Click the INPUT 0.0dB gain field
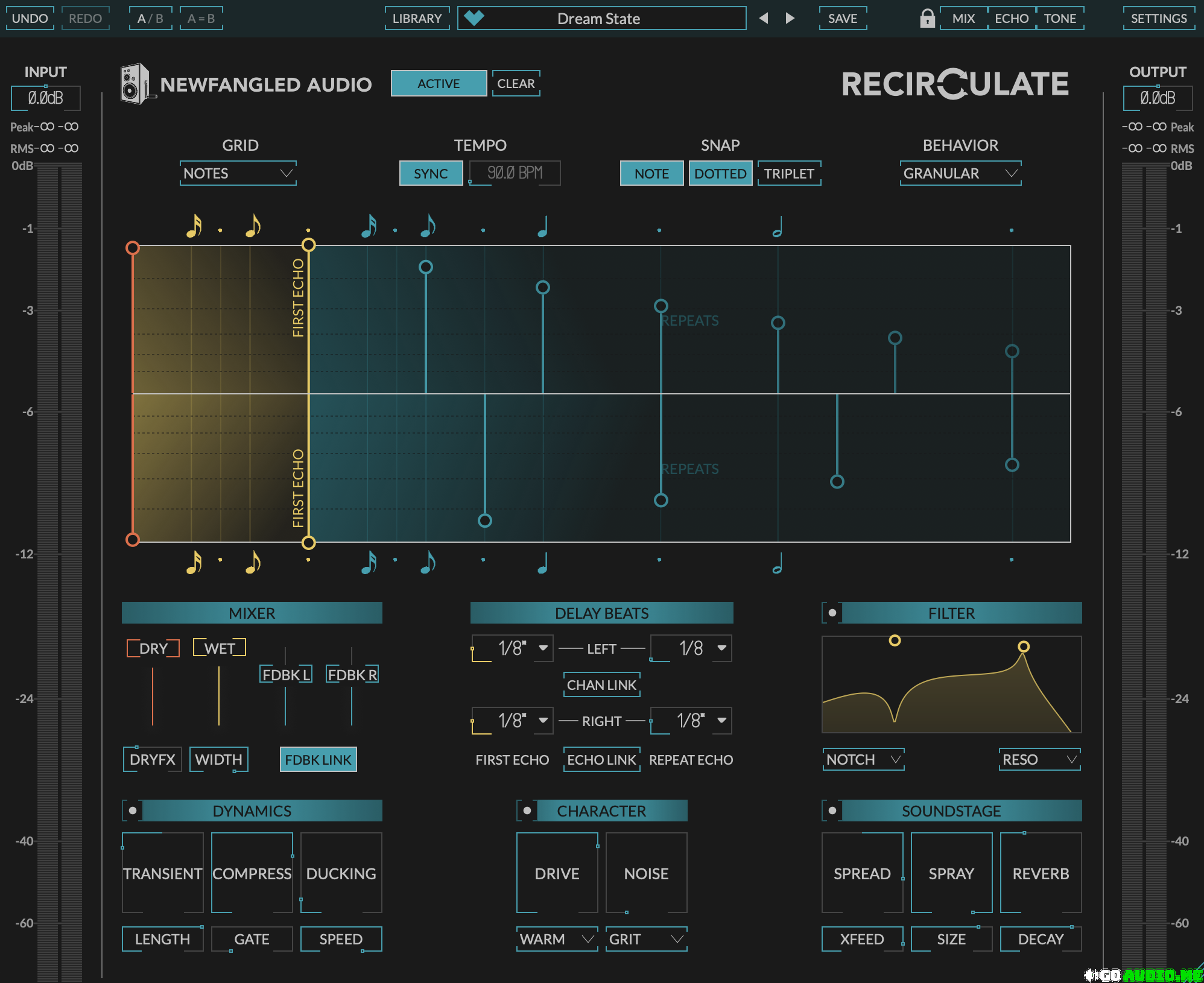Image resolution: width=1204 pixels, height=983 pixels. pos(45,98)
